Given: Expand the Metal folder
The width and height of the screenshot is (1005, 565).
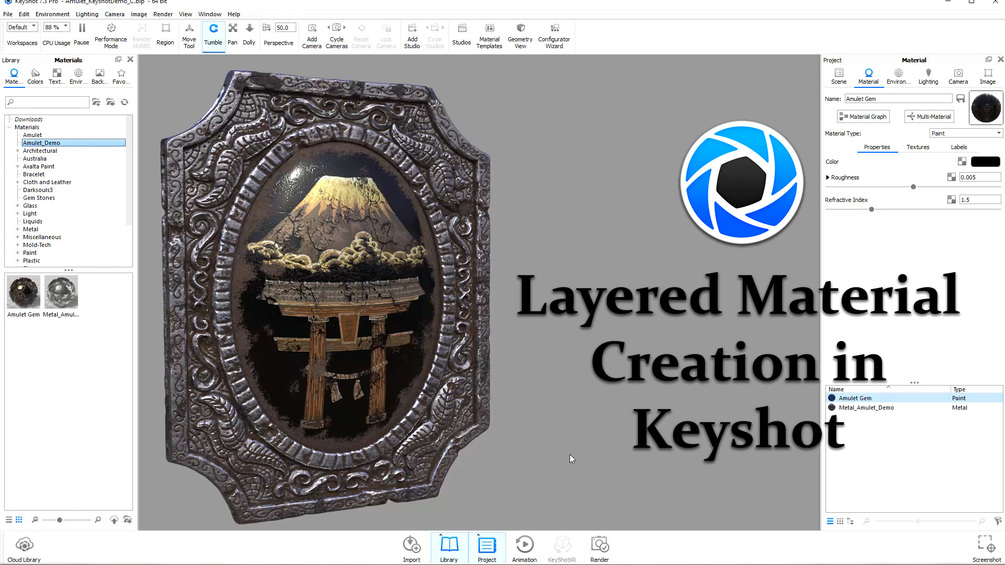Looking at the screenshot, I should (x=17, y=229).
